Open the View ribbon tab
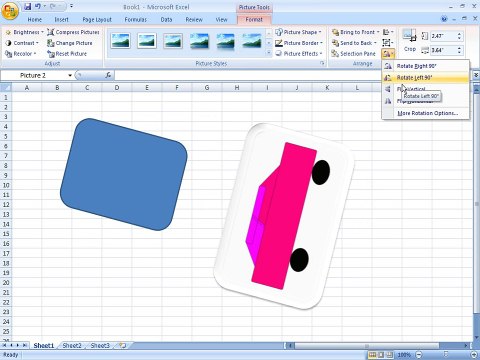The height and width of the screenshot is (360, 480). 221,20
